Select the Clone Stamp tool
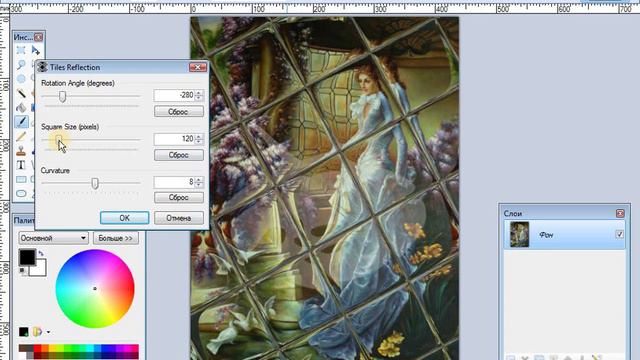Screen dimensions: 640x360 click(21, 151)
